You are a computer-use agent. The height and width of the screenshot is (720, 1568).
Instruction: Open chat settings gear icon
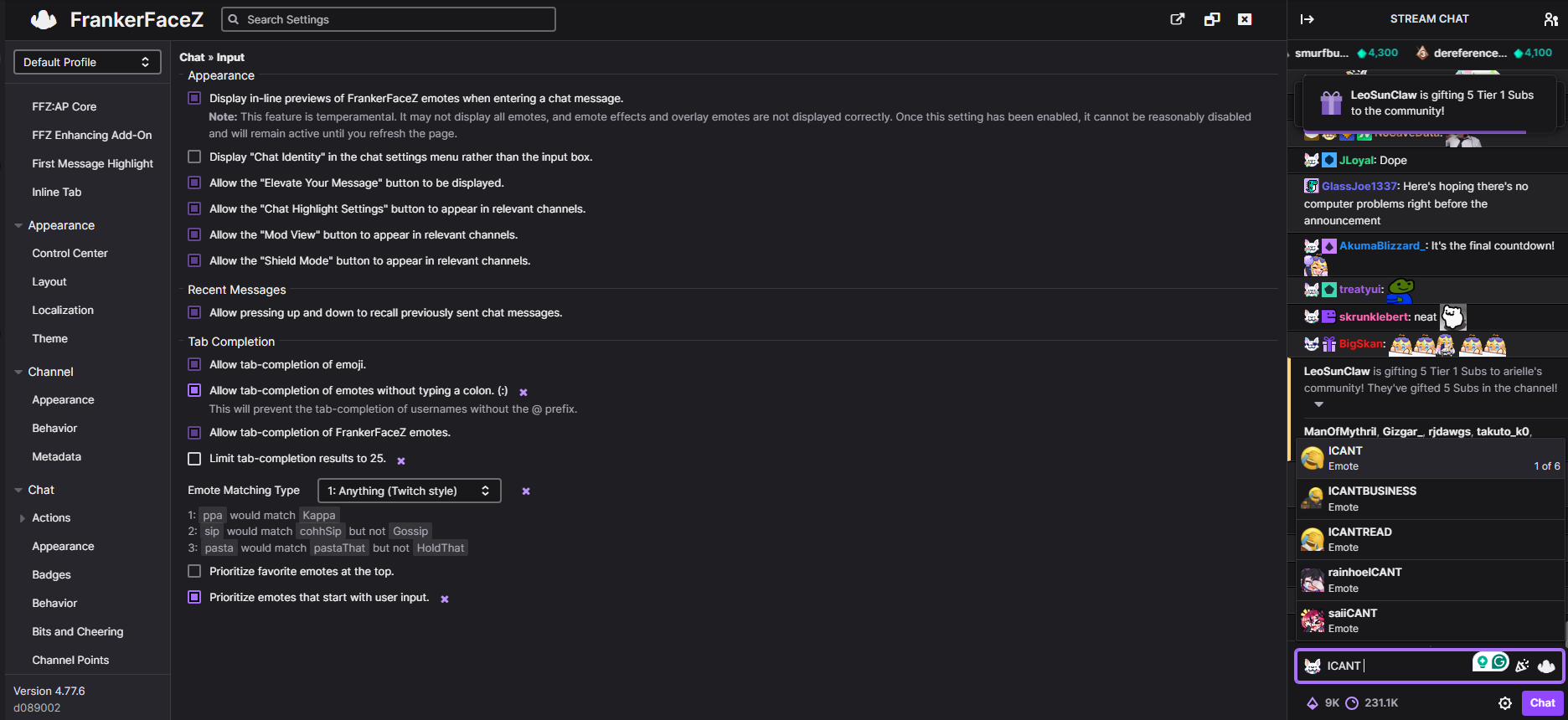coord(1504,703)
